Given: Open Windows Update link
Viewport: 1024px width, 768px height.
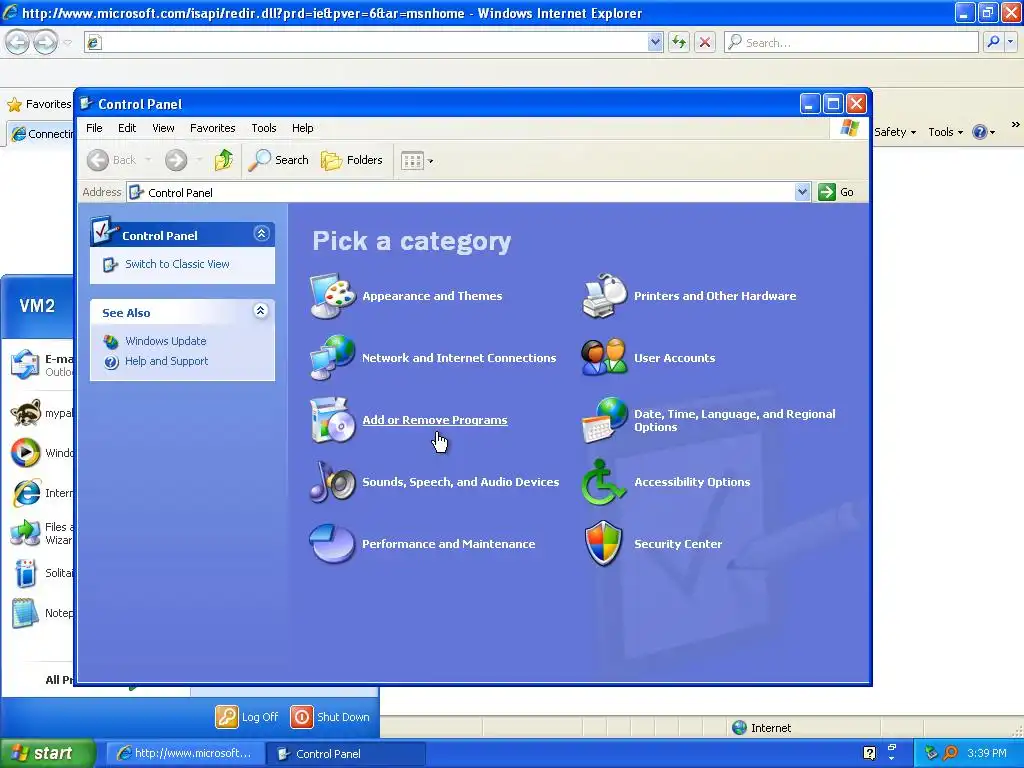Looking at the screenshot, I should (x=165, y=341).
